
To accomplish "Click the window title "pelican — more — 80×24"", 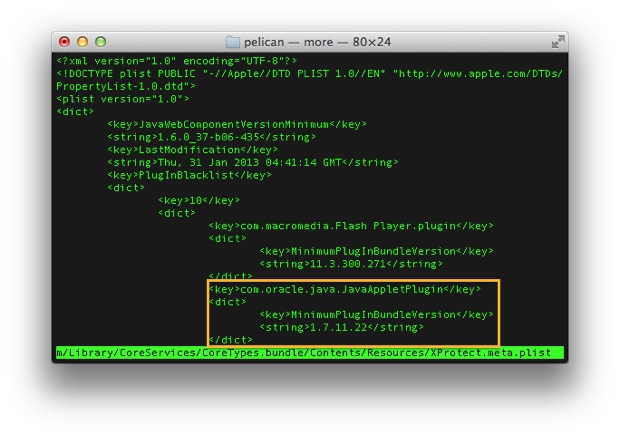I will [x=318, y=42].
